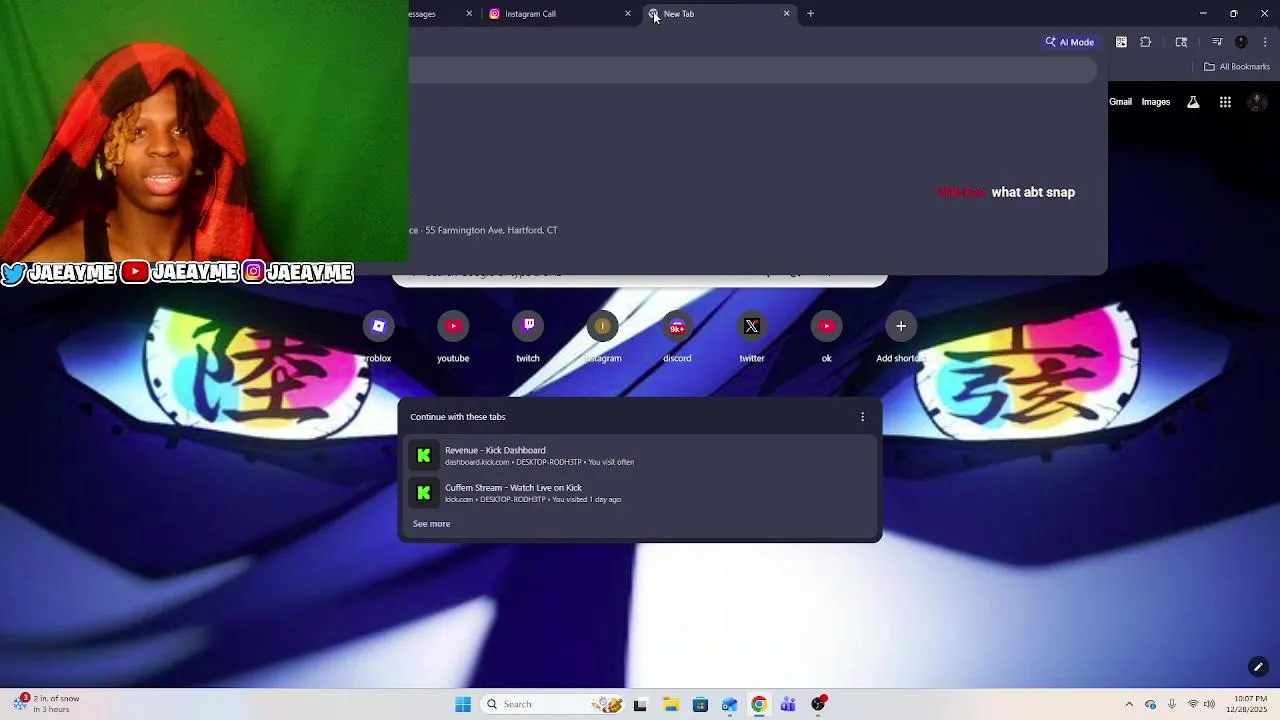Open File Explorer from taskbar
Image resolution: width=1280 pixels, height=720 pixels.
[x=670, y=704]
